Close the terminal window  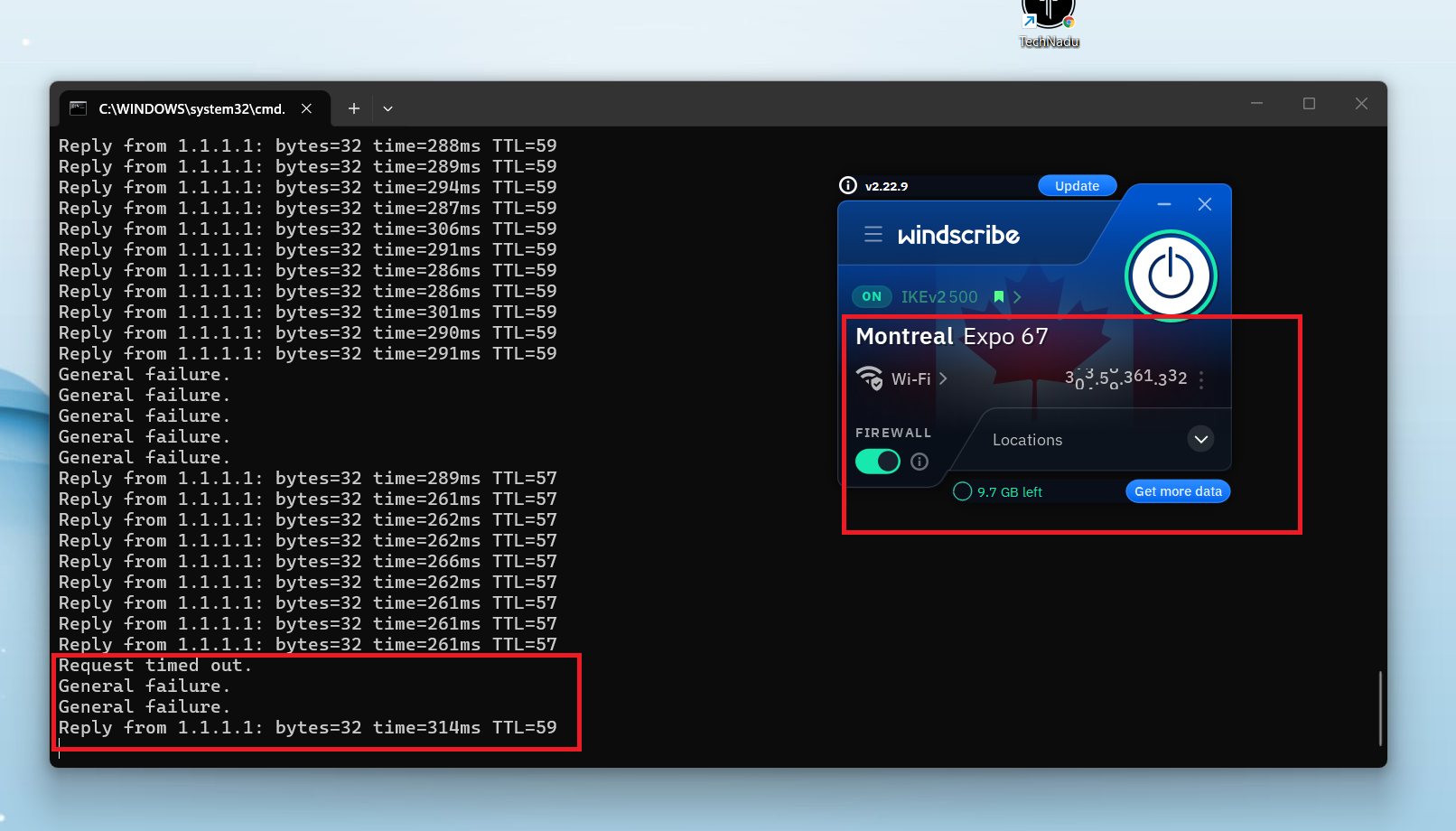1361,104
